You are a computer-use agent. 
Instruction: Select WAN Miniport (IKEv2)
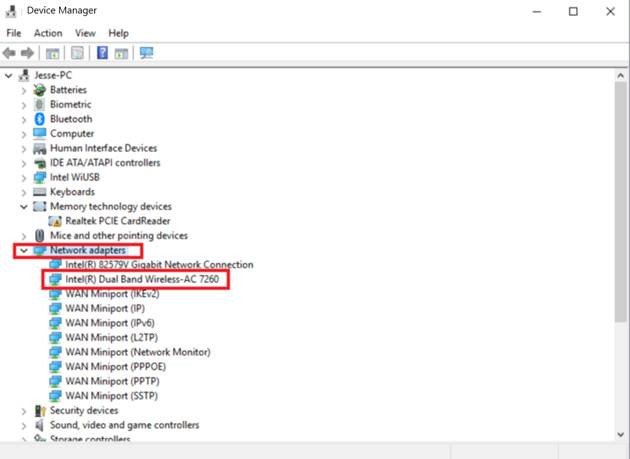pos(112,294)
